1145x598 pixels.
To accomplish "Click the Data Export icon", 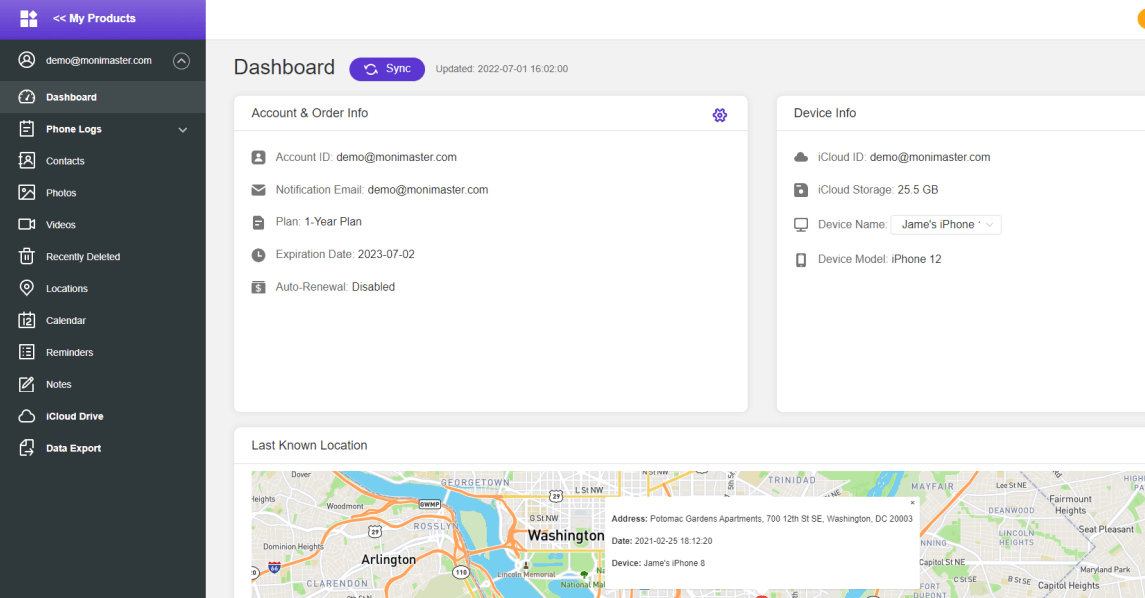I will pos(26,448).
